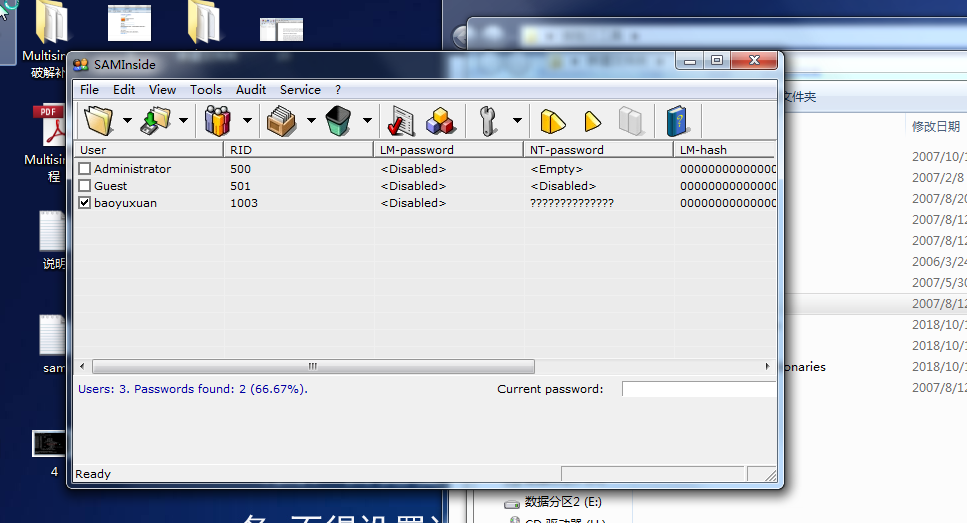Open the Edit menu
Image resolution: width=967 pixels, height=523 pixels.
click(124, 89)
